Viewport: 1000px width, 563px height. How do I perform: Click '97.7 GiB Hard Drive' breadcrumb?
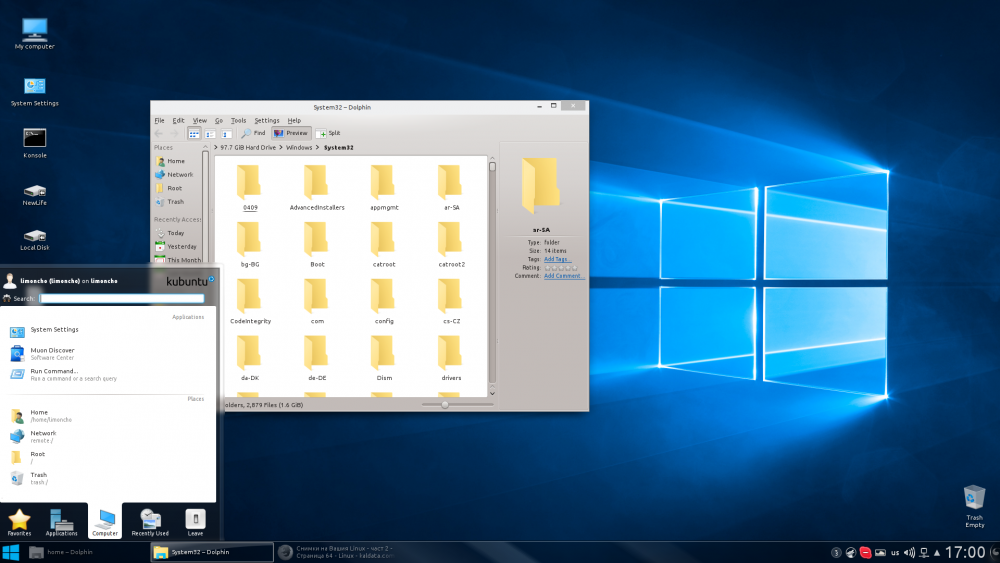coord(248,148)
